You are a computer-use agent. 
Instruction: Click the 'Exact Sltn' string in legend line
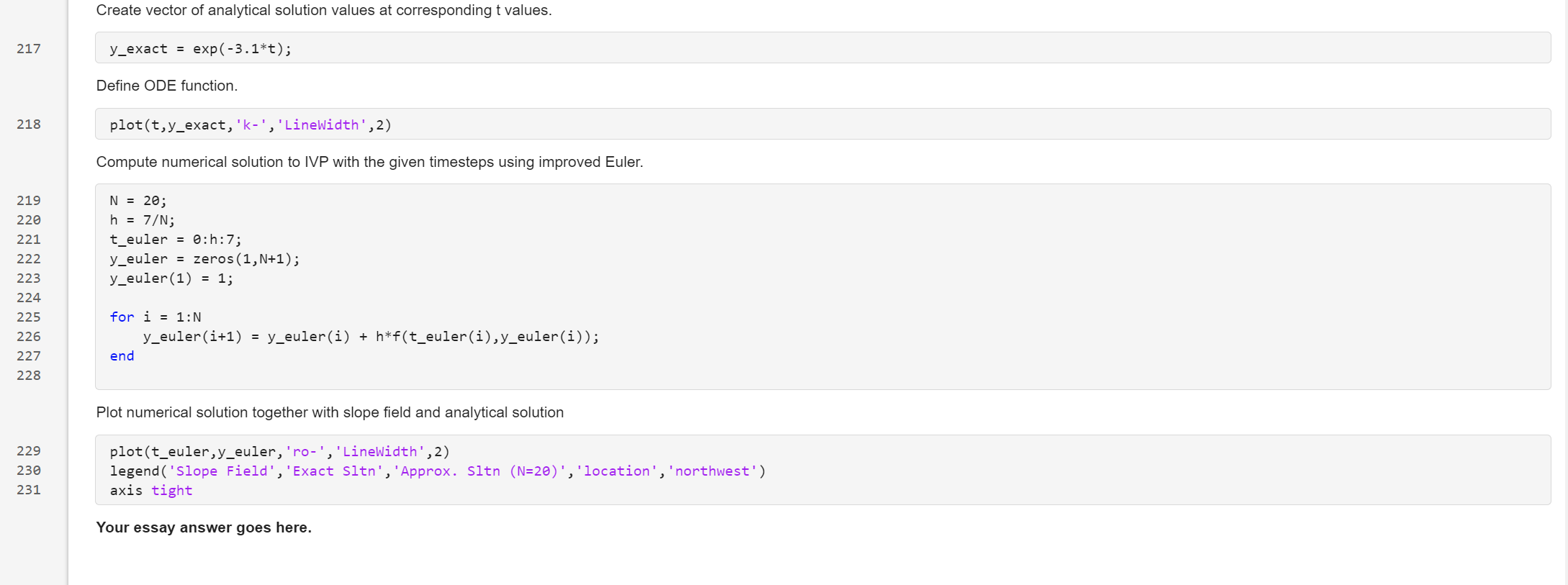334,471
